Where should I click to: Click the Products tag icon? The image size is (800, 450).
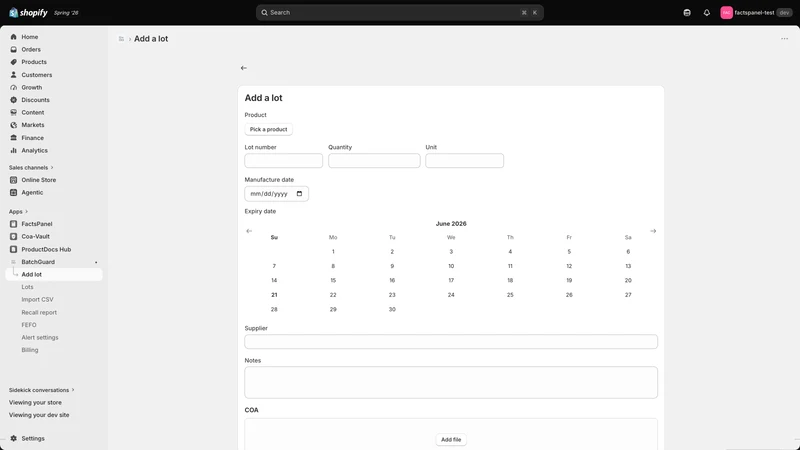[x=14, y=62]
